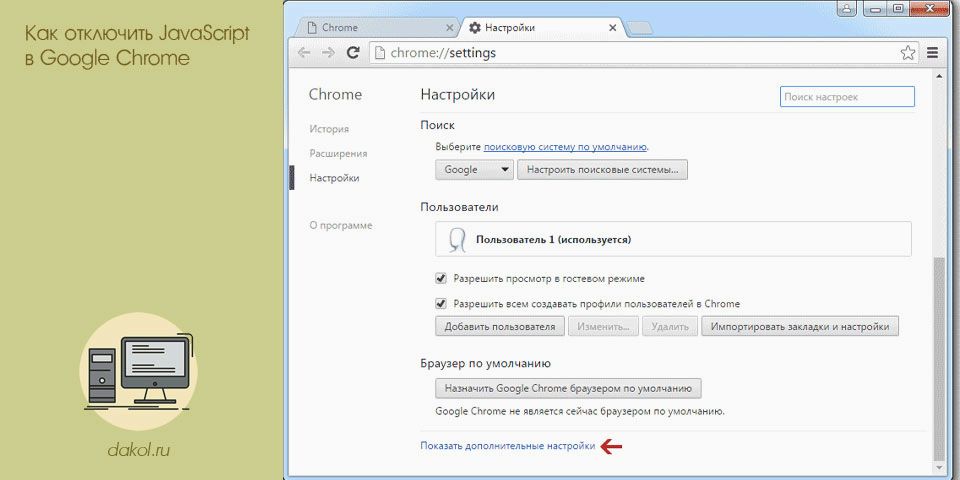Click Импортировать закладки и настройки button

(x=800, y=326)
